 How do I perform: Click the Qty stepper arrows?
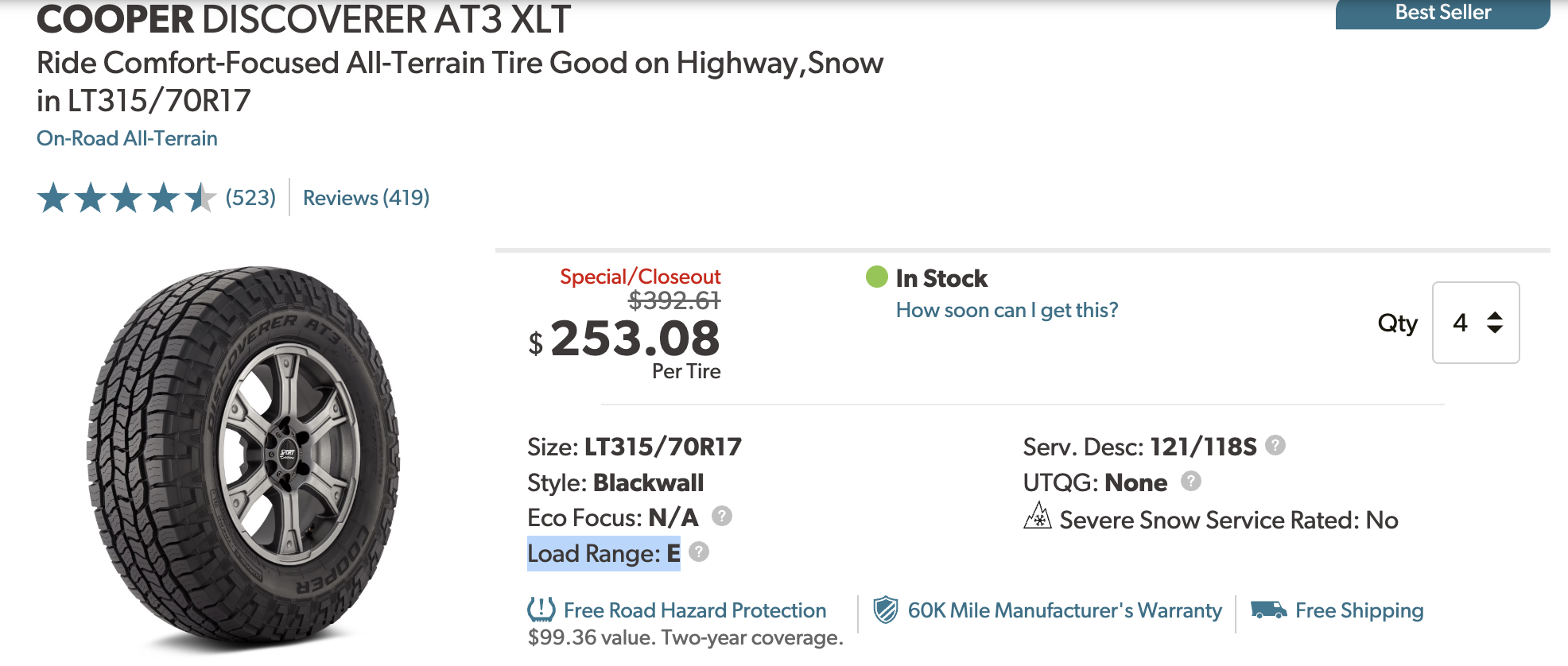[1495, 323]
